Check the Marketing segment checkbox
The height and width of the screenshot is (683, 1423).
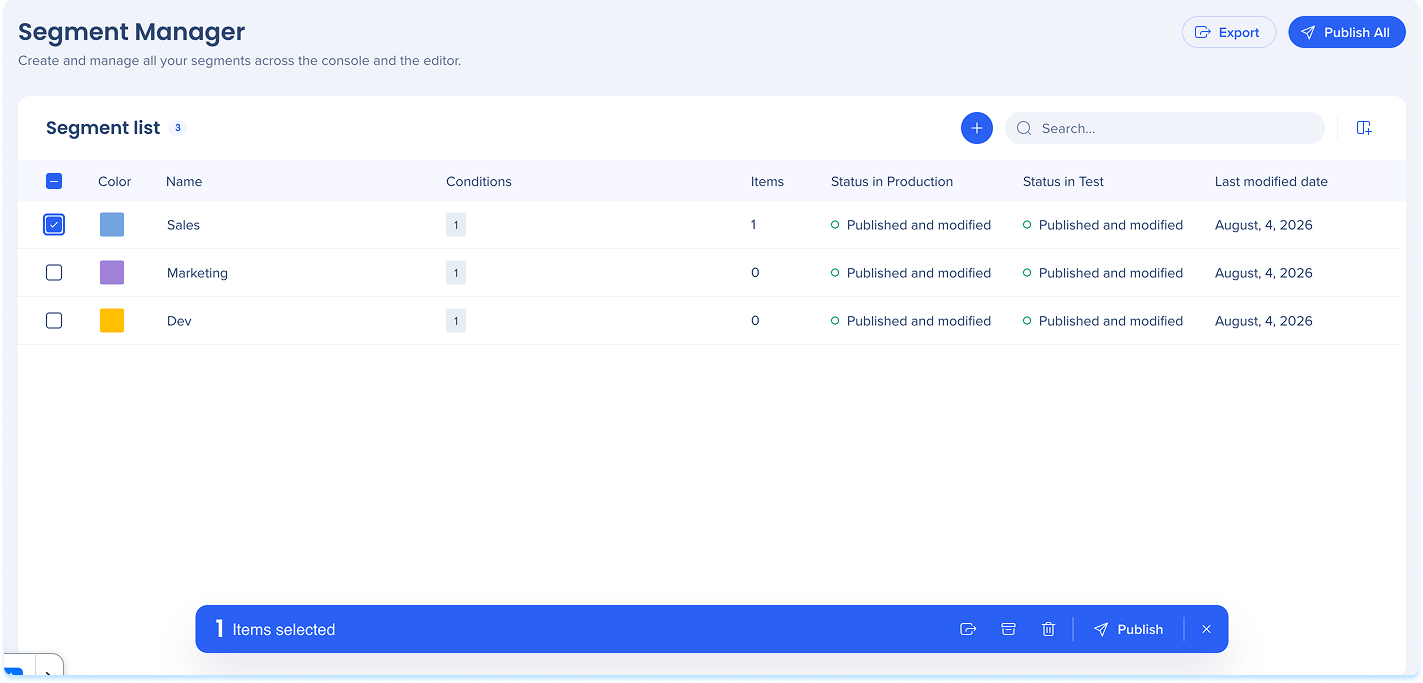pos(54,273)
